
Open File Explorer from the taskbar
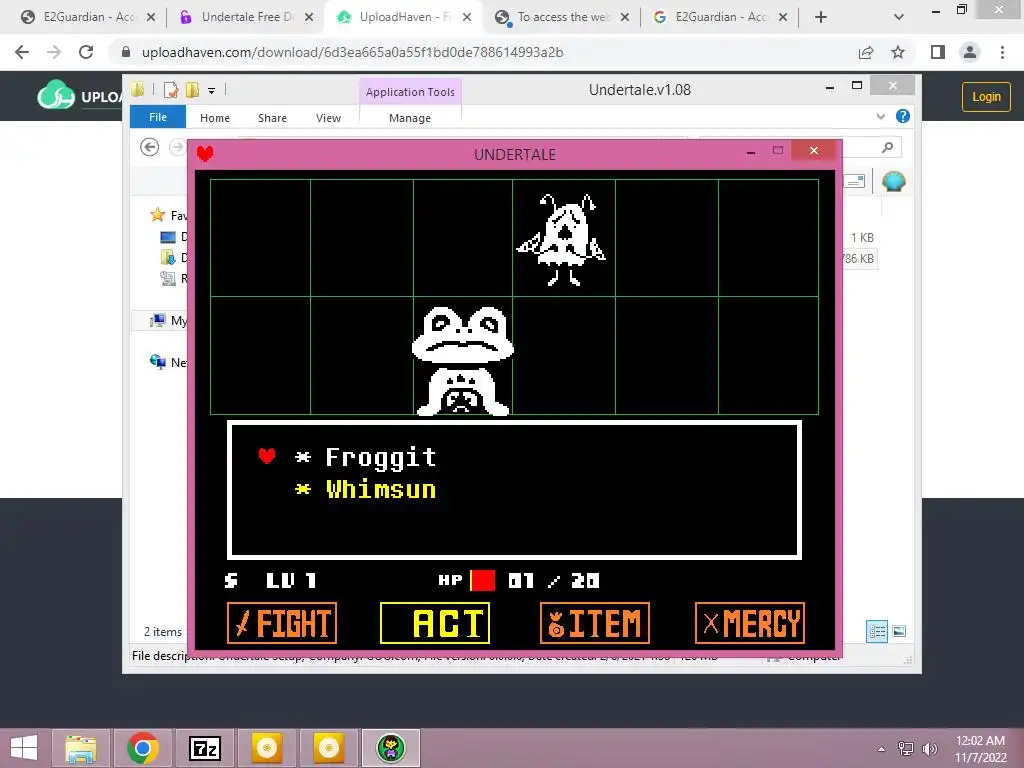[x=81, y=748]
